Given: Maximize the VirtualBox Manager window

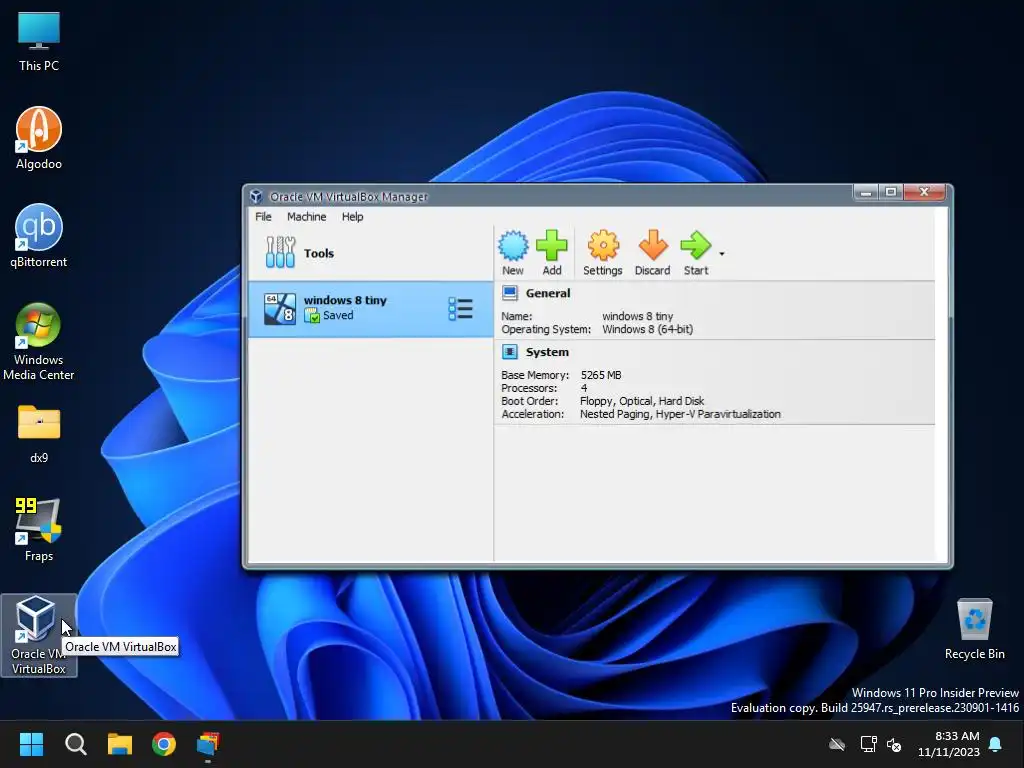Looking at the screenshot, I should 891,192.
